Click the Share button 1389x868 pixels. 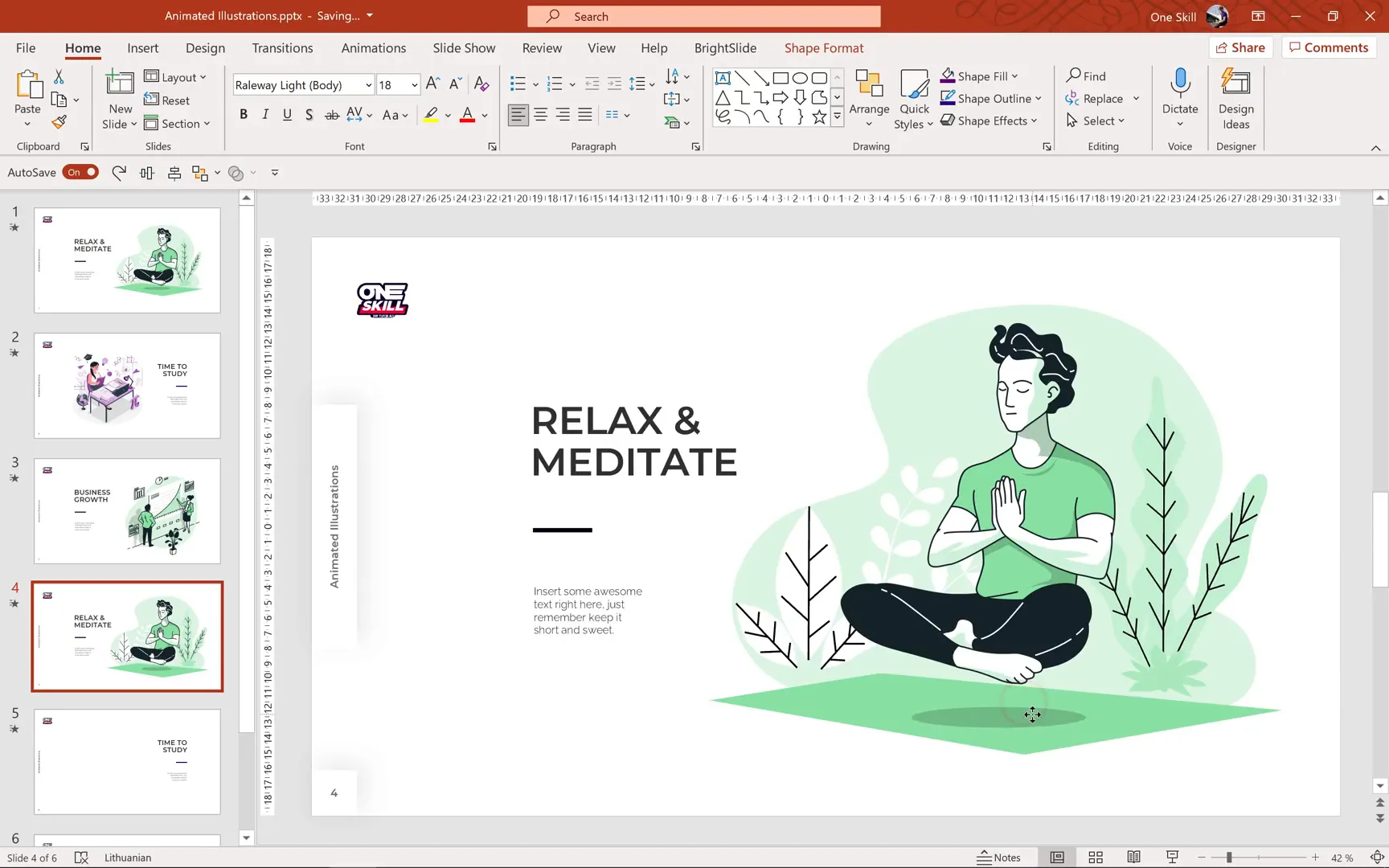(1240, 47)
